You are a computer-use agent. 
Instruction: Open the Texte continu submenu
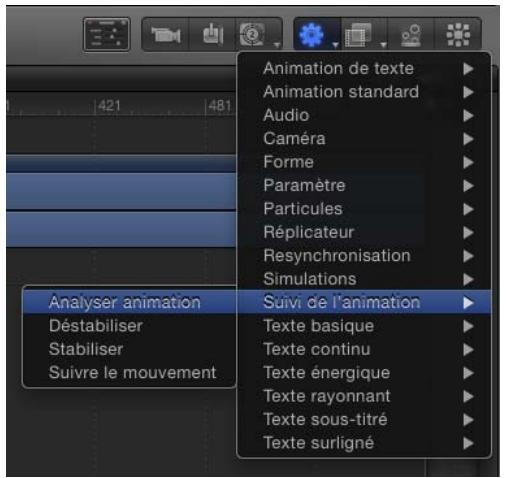(x=364, y=349)
